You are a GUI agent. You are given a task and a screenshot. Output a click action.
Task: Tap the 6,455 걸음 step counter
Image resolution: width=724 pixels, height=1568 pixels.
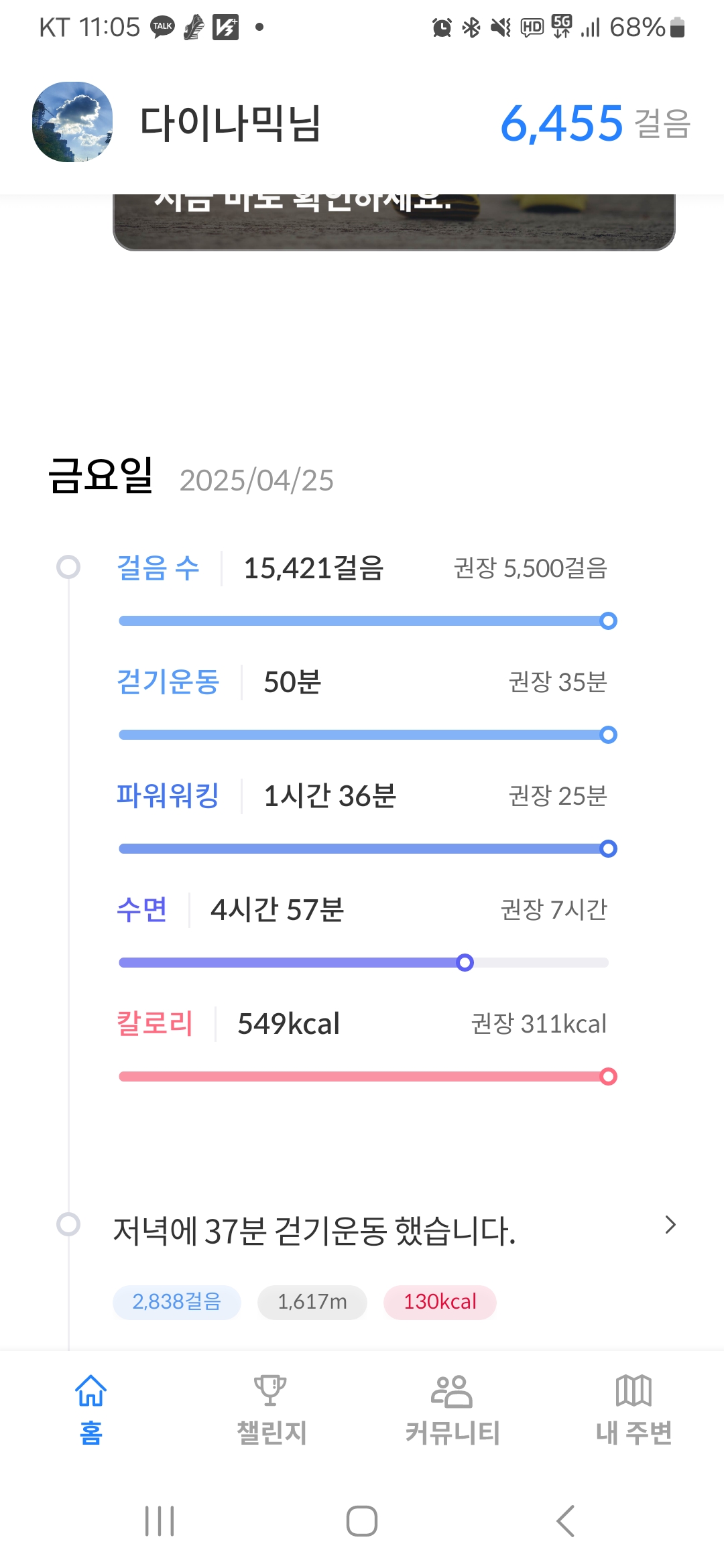(594, 124)
